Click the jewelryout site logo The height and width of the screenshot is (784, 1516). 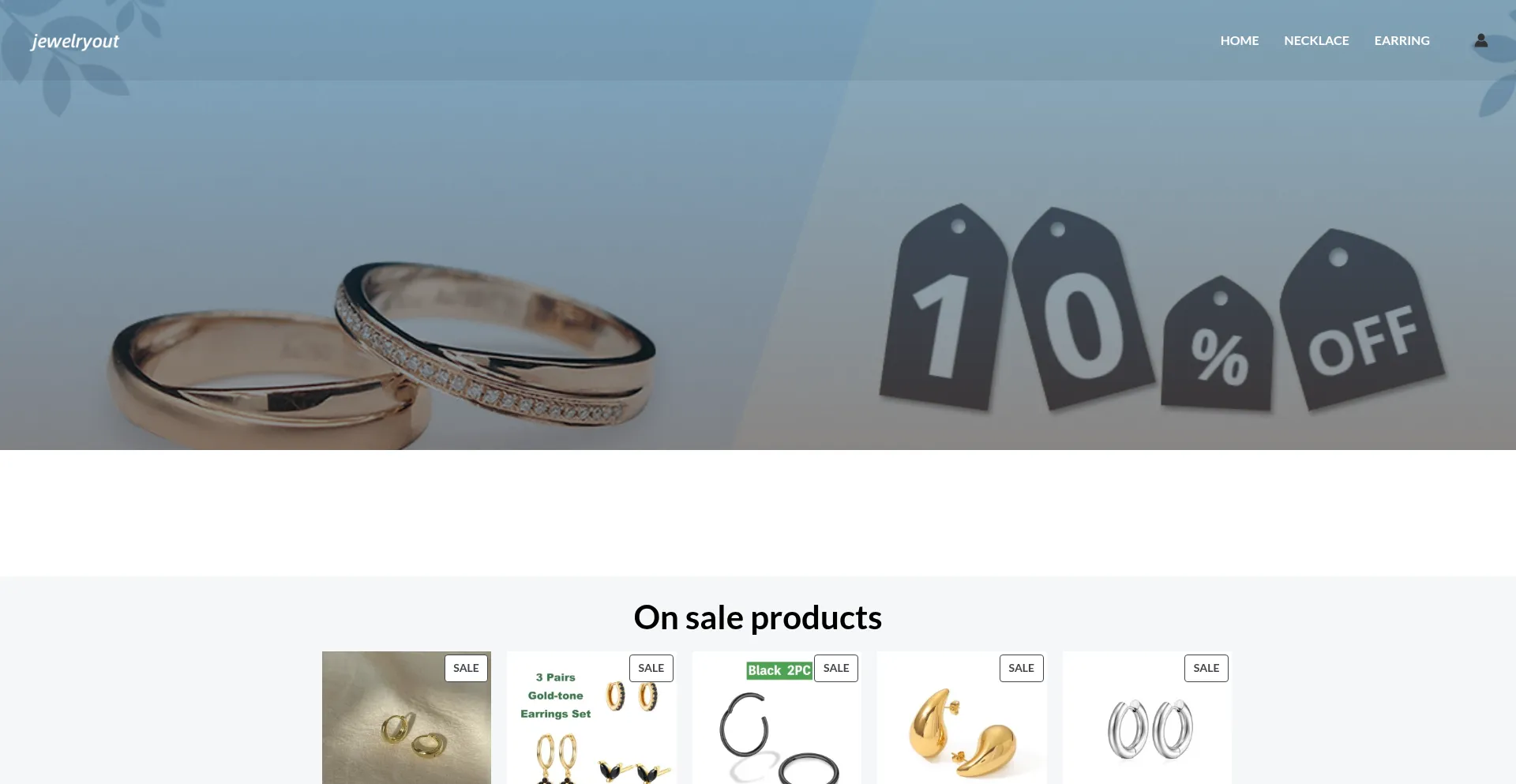(75, 41)
